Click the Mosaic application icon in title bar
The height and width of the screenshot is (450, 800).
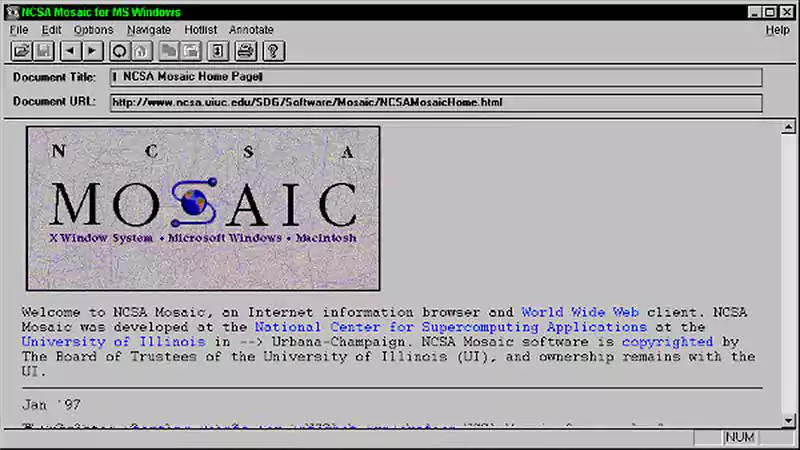(x=12, y=12)
